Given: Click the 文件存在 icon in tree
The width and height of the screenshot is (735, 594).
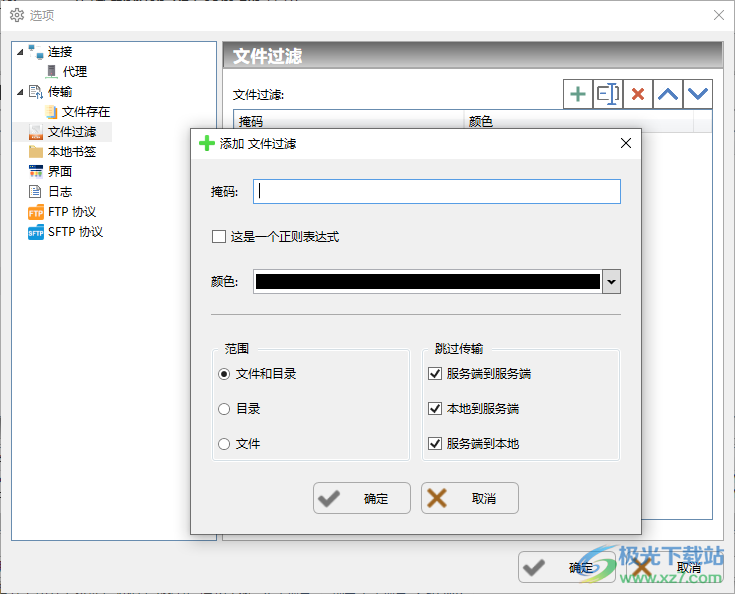Looking at the screenshot, I should point(51,112).
